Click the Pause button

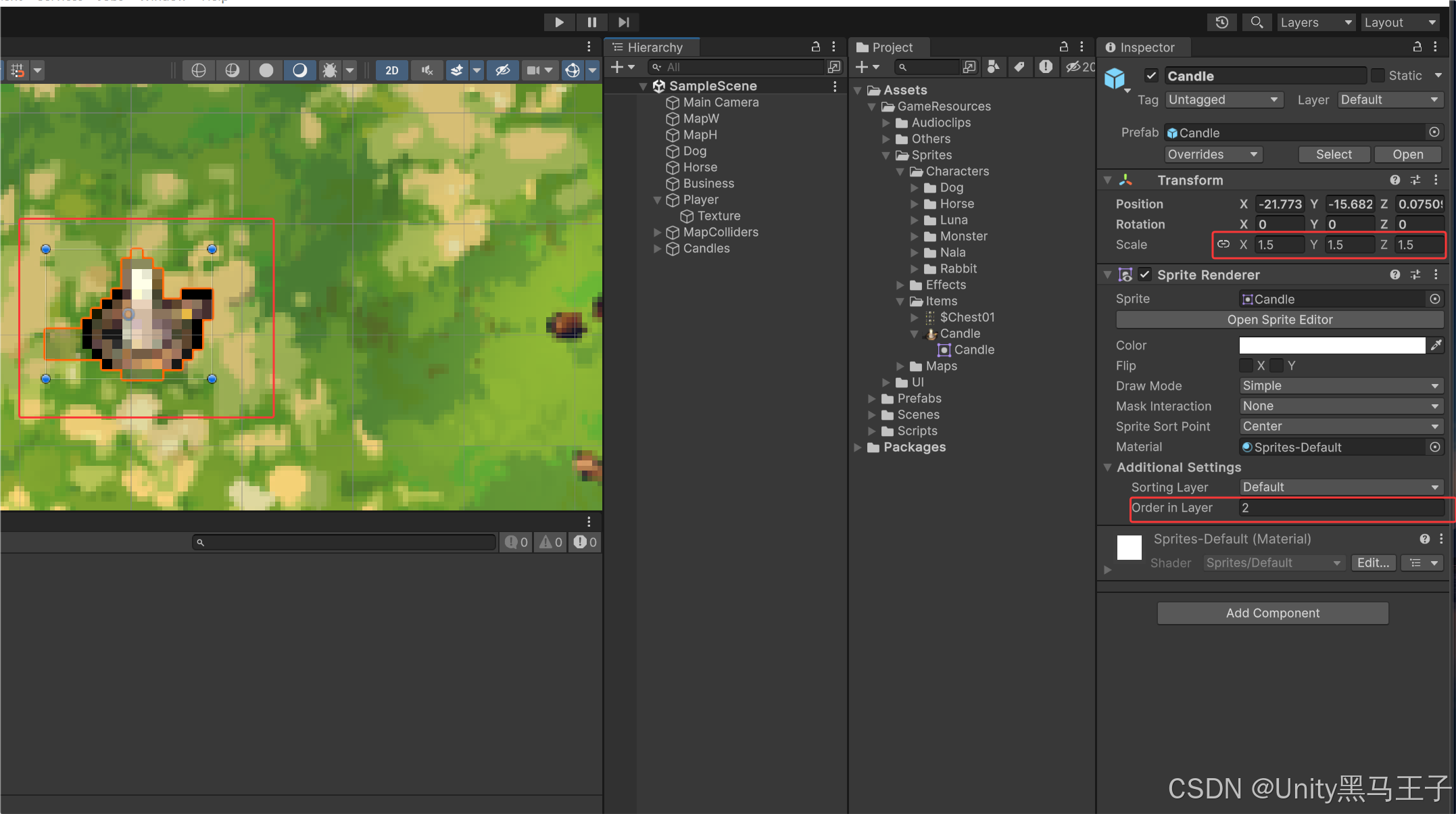tap(591, 22)
